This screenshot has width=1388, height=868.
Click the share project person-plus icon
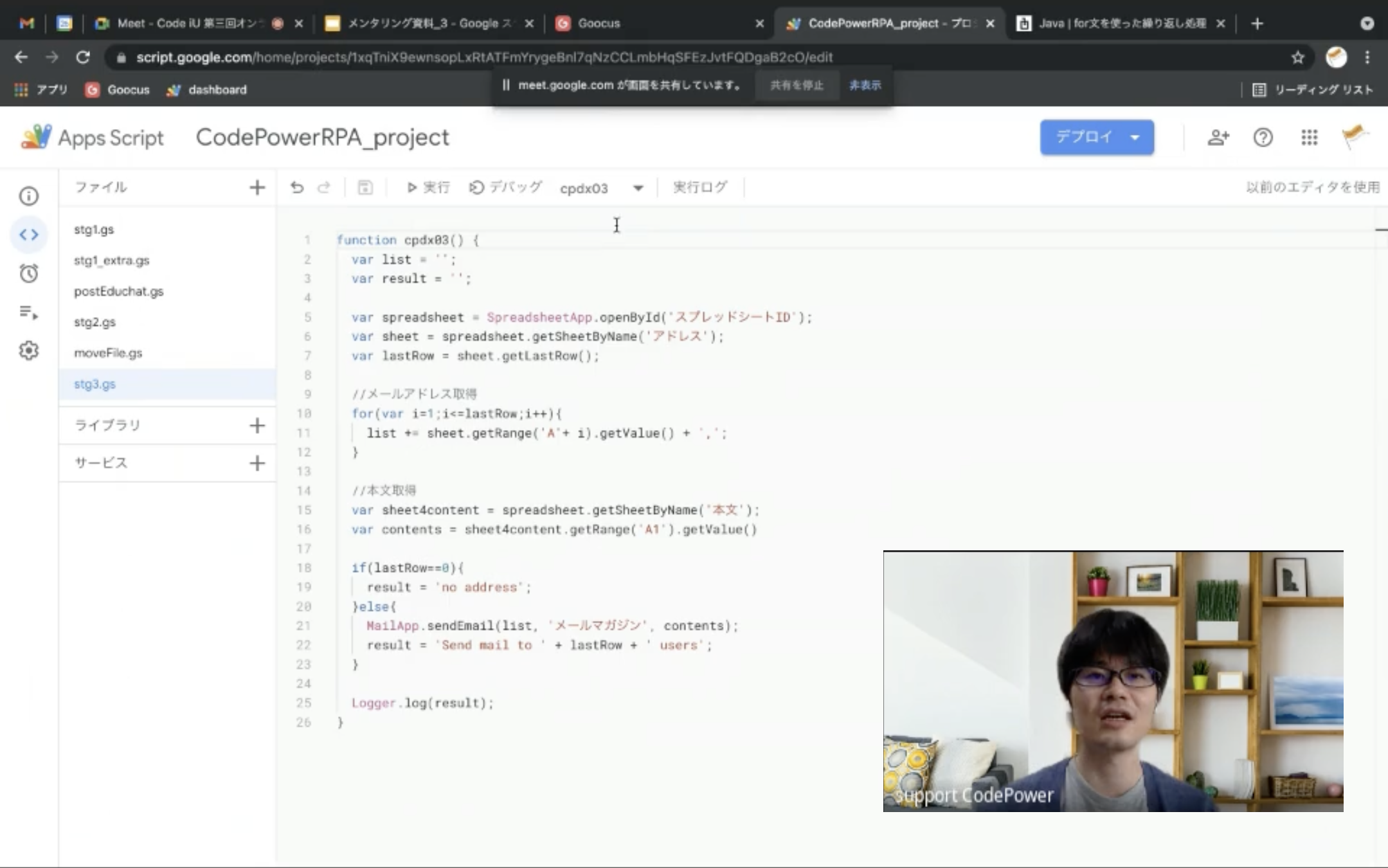click(1218, 138)
